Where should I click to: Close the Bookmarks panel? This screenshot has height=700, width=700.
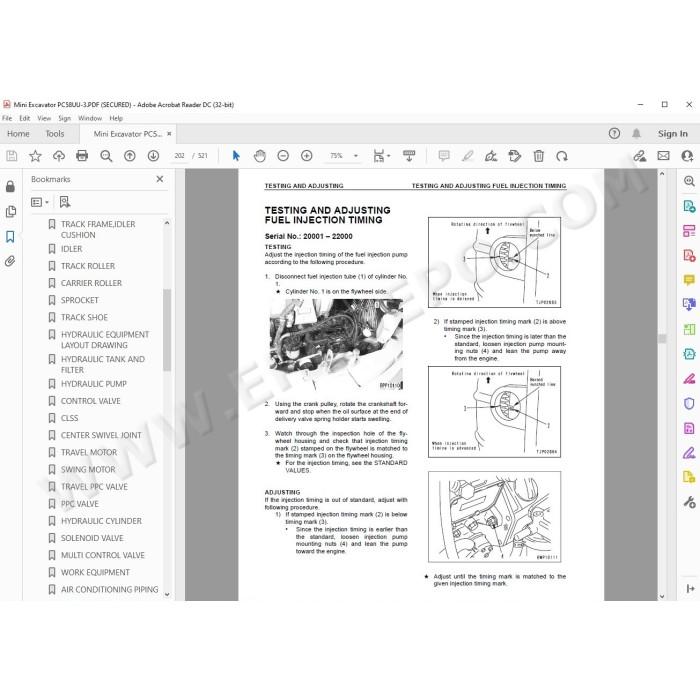(160, 179)
